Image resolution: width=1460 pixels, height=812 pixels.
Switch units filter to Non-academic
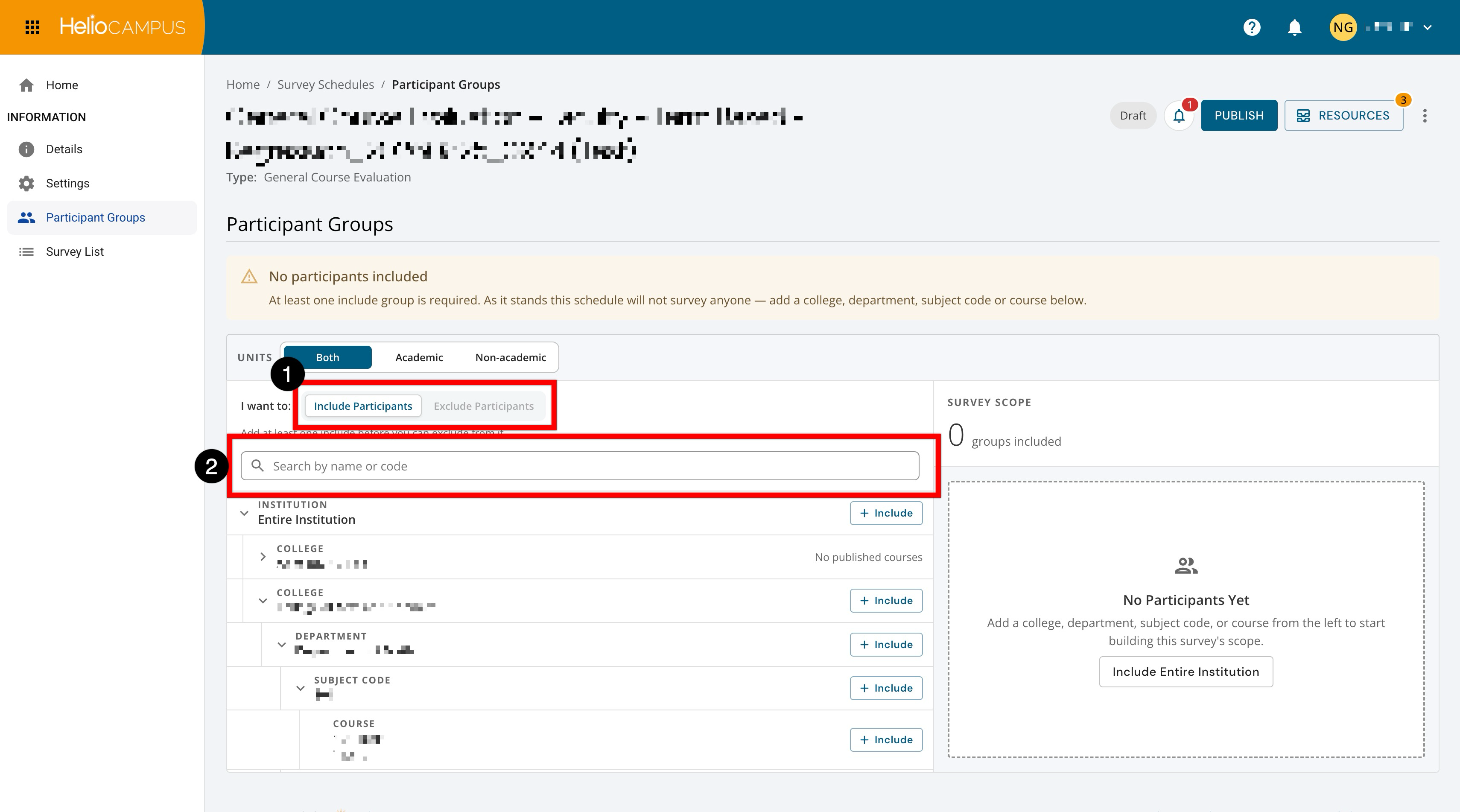[511, 358]
